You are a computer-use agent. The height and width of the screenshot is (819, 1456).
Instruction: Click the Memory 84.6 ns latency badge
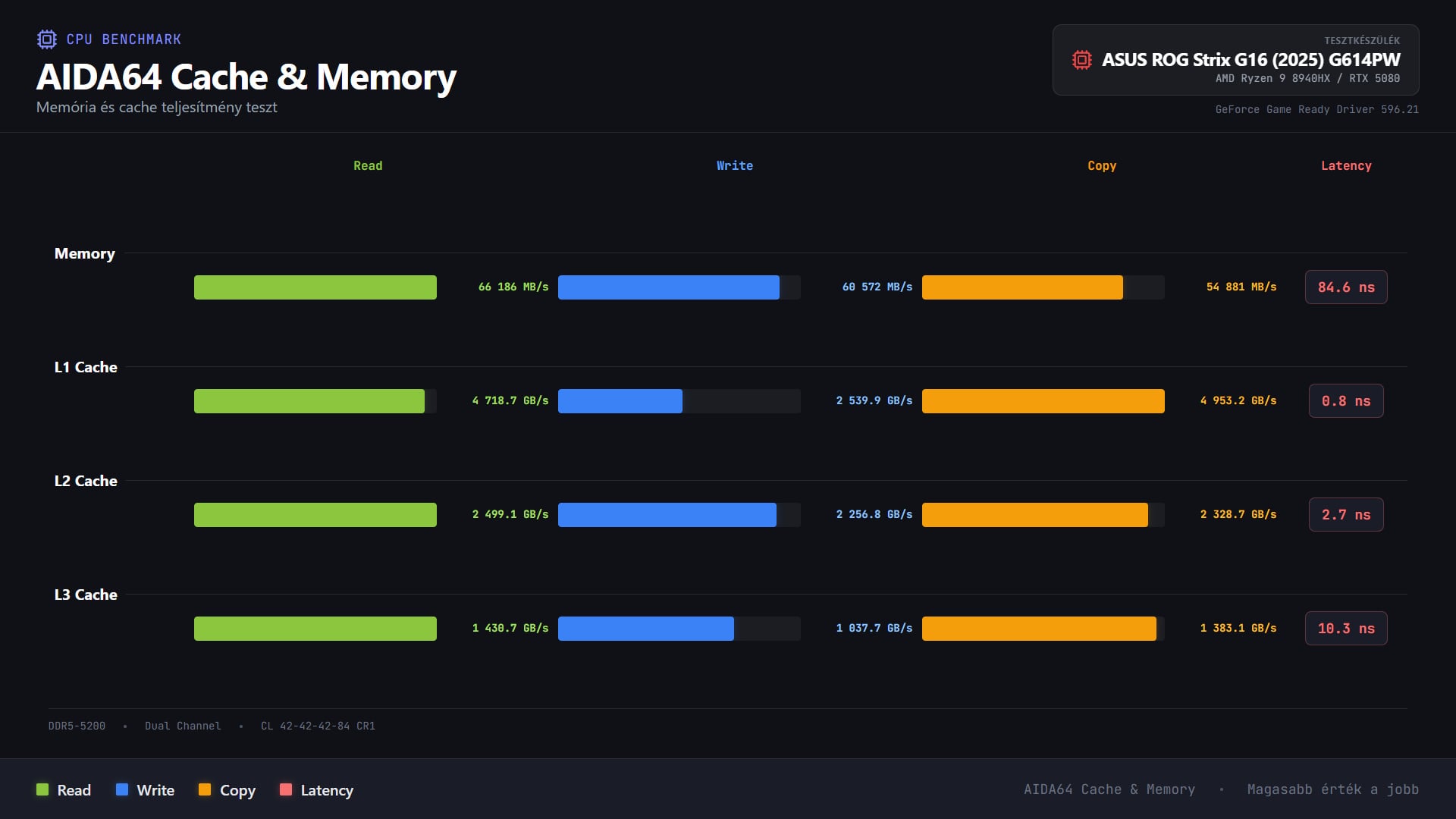click(x=1346, y=287)
